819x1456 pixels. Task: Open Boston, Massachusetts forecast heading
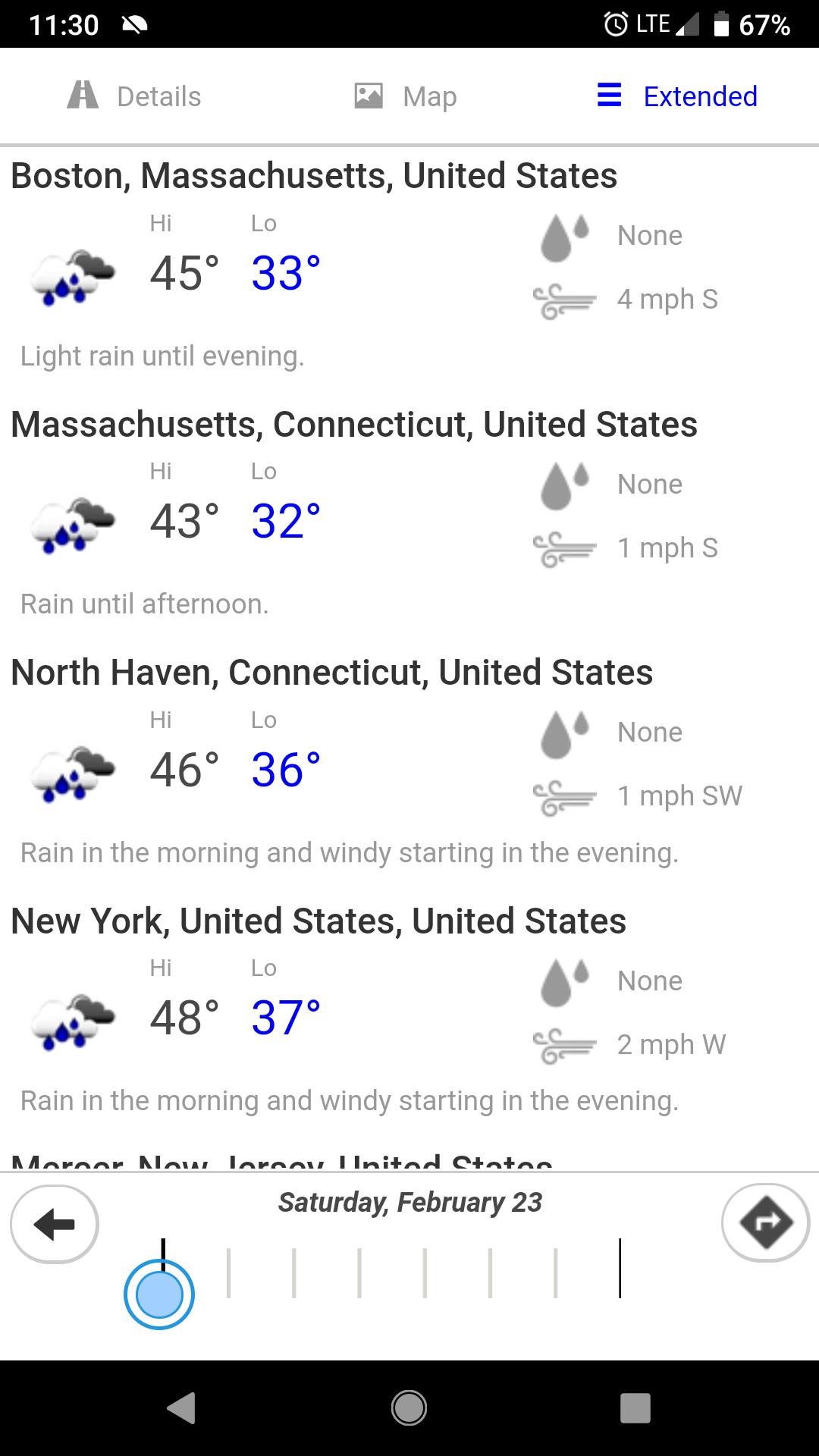click(x=314, y=176)
